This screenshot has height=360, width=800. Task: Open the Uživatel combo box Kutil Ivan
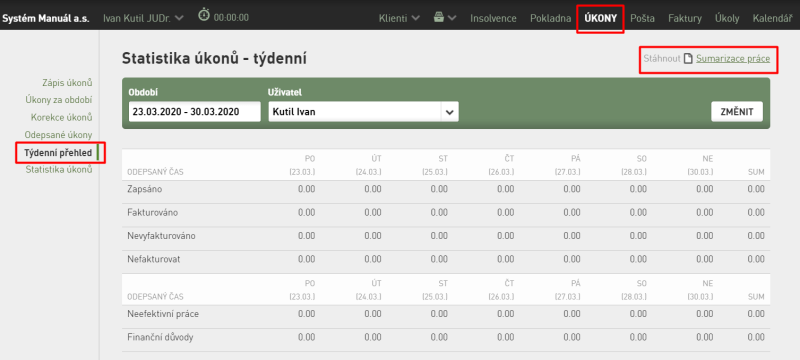(x=363, y=112)
